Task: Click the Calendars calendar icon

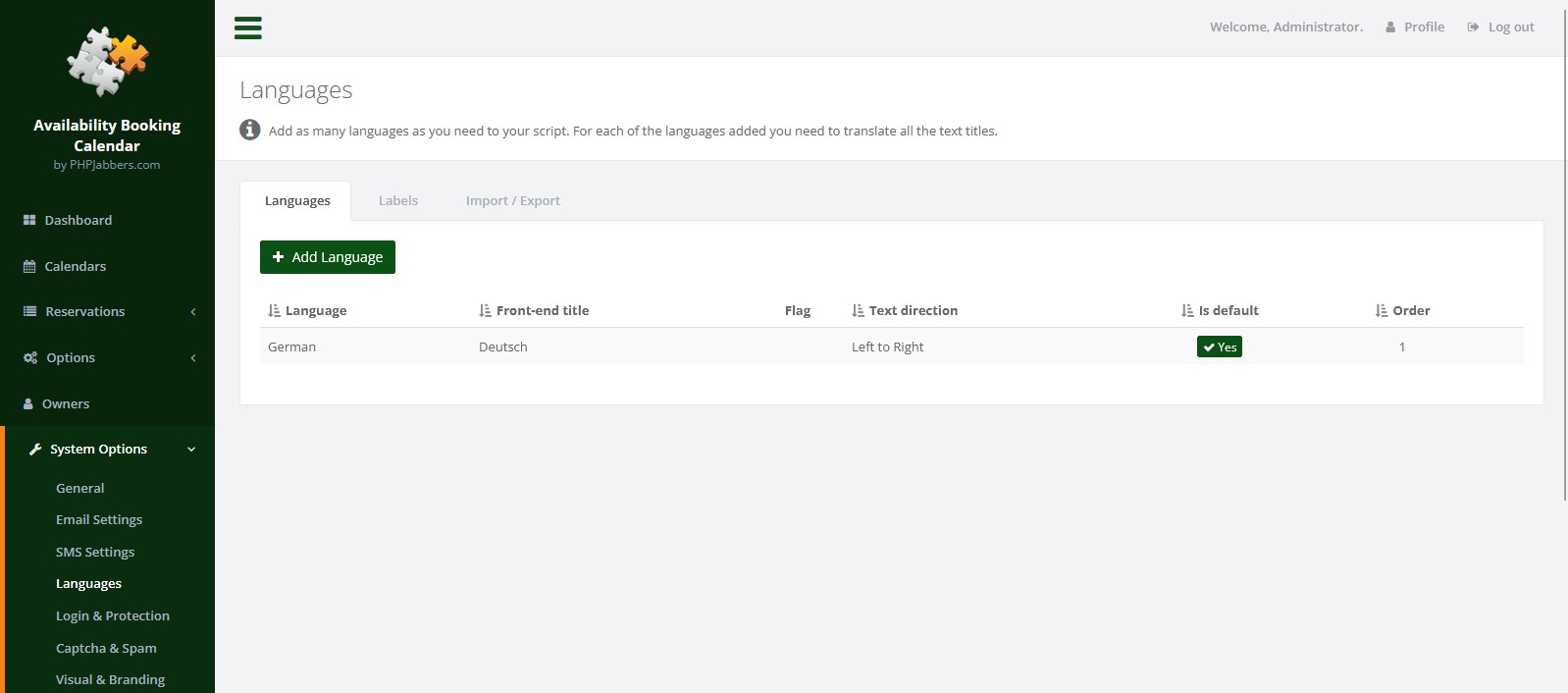Action: pos(29,266)
